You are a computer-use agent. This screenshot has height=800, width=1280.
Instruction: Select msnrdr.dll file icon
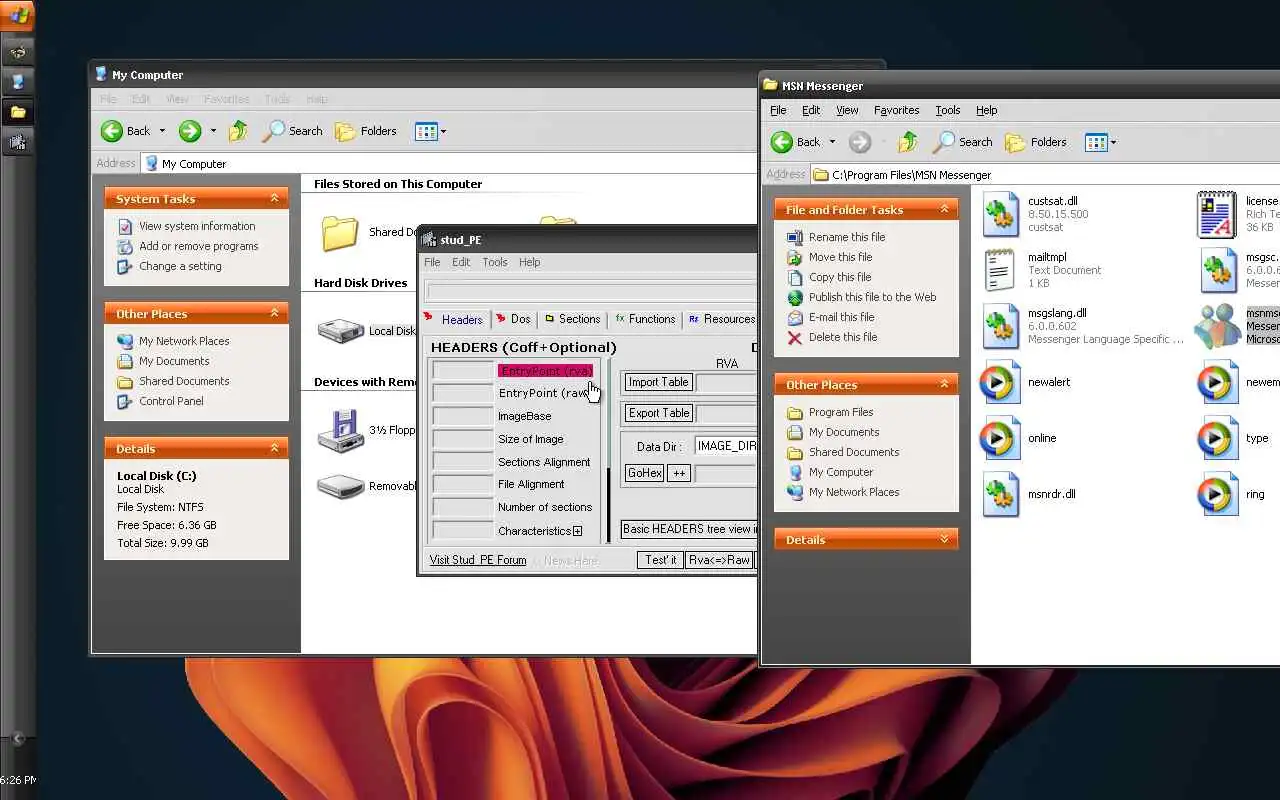click(x=1000, y=494)
